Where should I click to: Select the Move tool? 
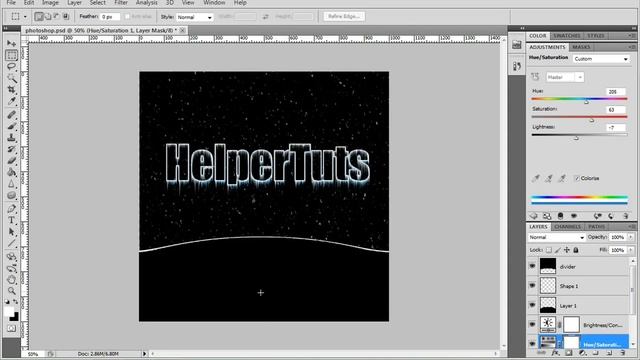[11, 43]
